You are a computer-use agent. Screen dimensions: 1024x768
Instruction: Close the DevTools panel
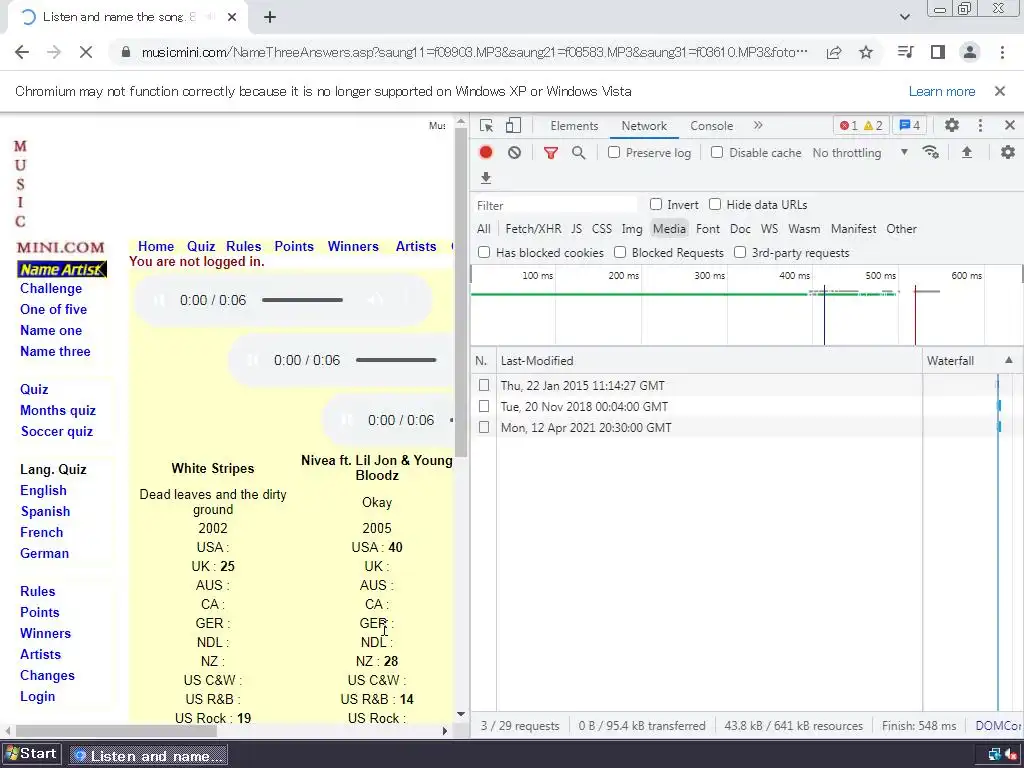1010,125
